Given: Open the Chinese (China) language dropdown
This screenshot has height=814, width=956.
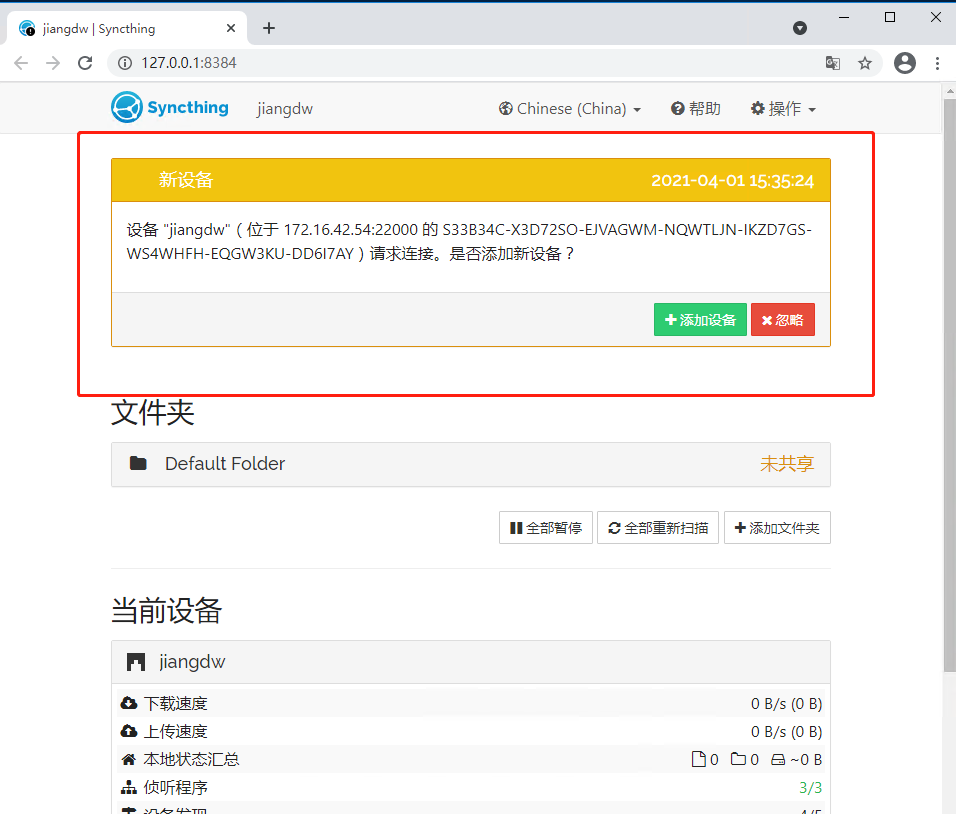Looking at the screenshot, I should (x=569, y=108).
